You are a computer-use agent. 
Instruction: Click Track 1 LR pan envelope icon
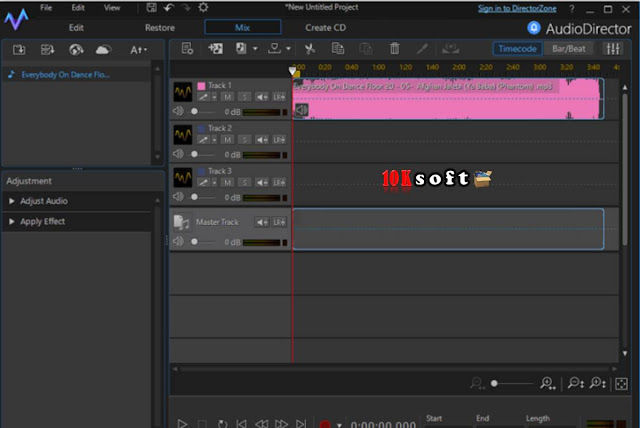click(x=279, y=97)
